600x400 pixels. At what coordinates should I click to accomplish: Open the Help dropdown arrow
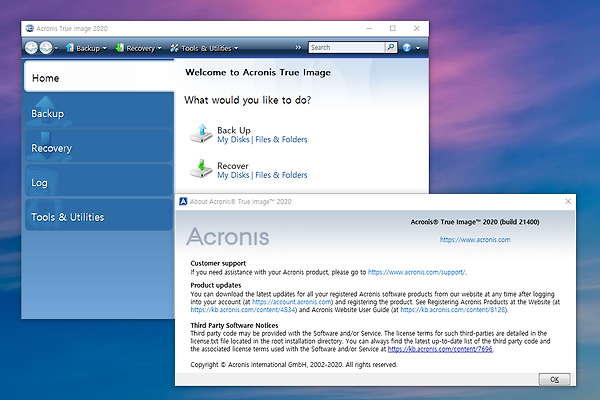tap(418, 48)
